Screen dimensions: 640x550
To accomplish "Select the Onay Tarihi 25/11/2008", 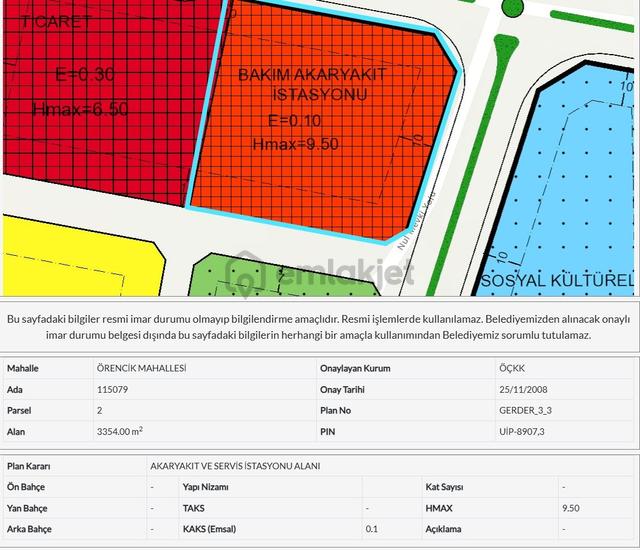I will pyautogui.click(x=523, y=390).
